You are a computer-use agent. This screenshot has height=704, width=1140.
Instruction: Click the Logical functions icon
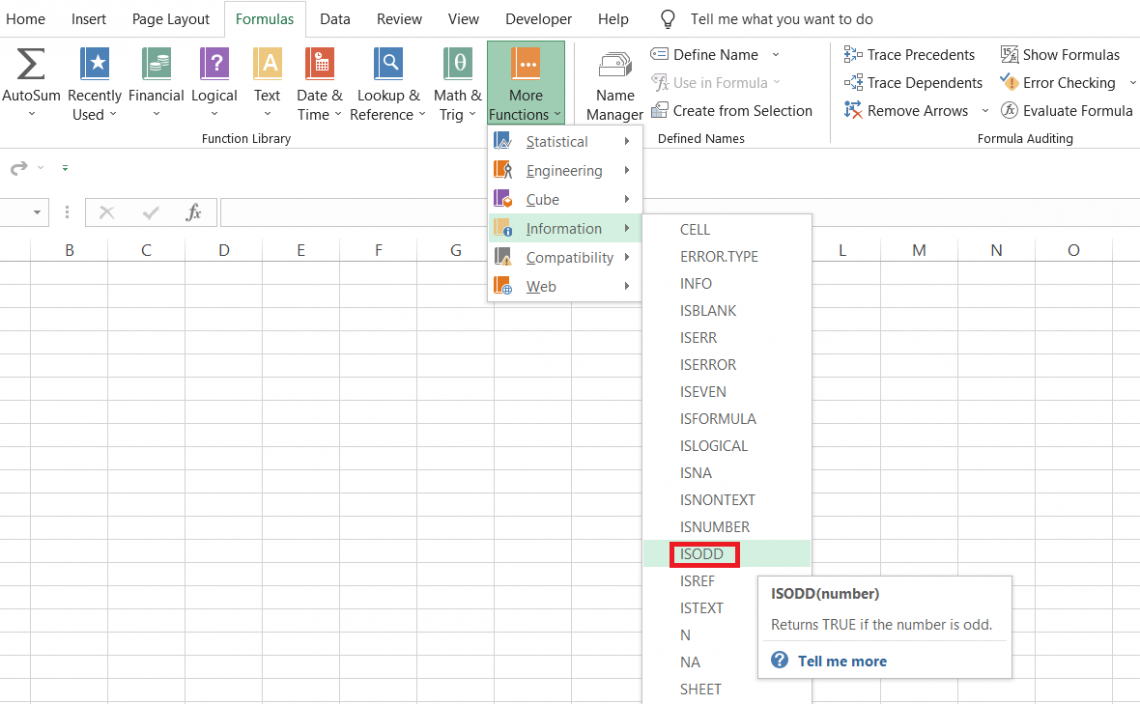click(x=214, y=82)
